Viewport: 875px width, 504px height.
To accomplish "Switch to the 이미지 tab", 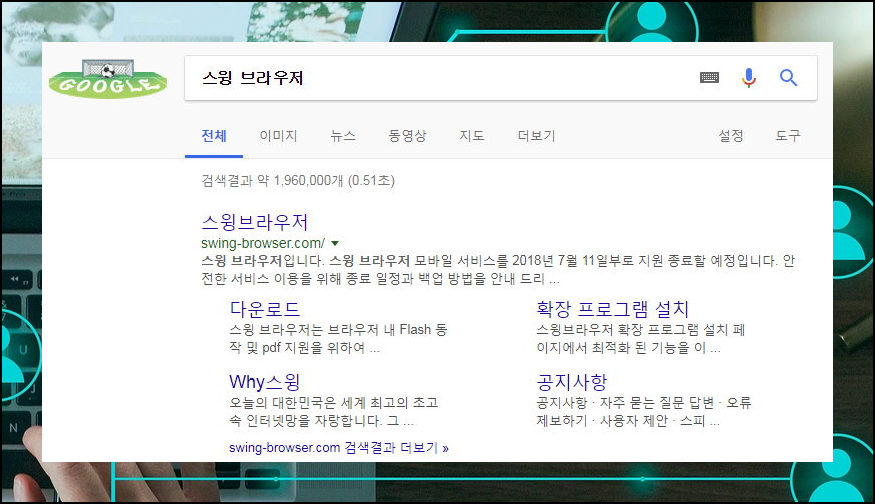I will coord(278,136).
